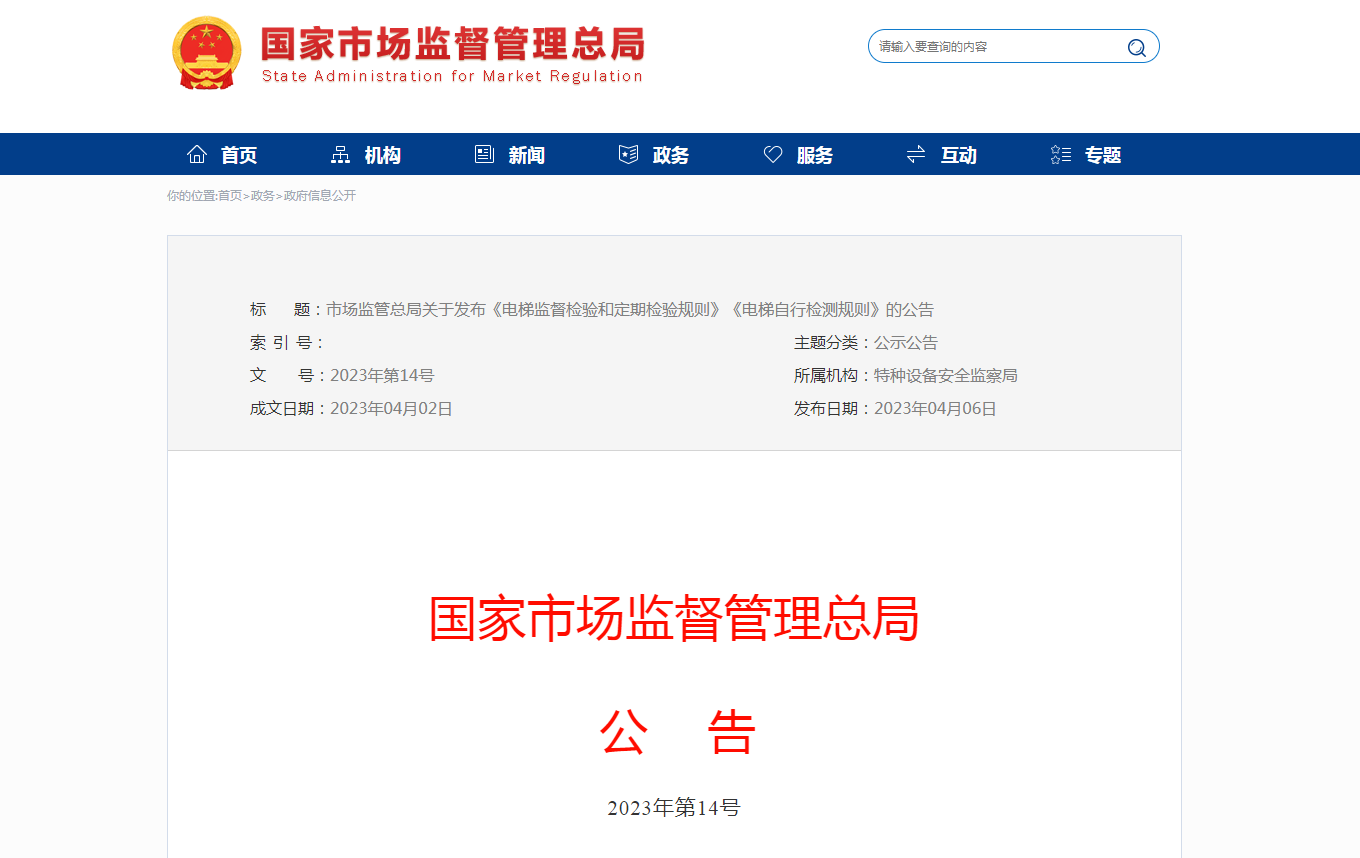Click the red heading 国家市场监督管理总局
Image resolution: width=1360 pixels, height=858 pixels.
click(674, 619)
